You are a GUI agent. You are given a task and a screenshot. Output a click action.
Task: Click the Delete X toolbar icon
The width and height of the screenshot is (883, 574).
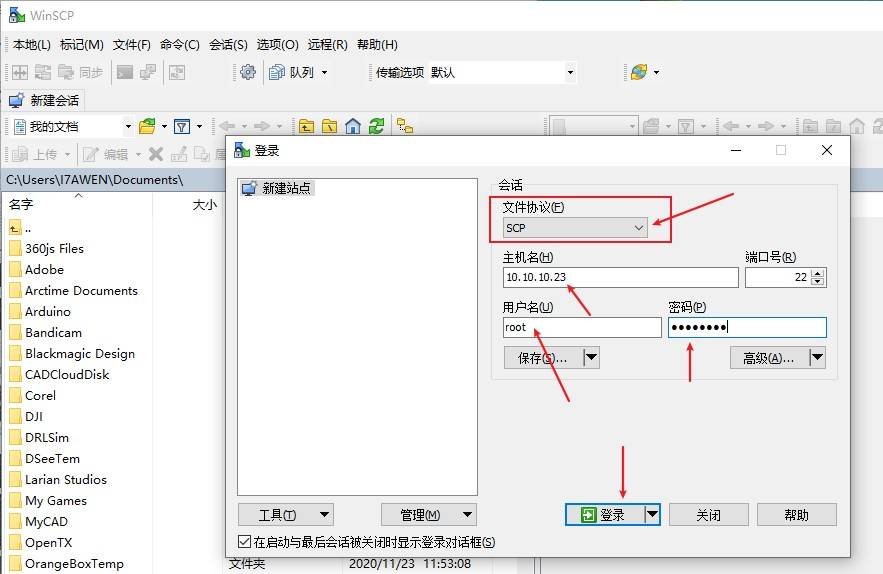(x=156, y=154)
